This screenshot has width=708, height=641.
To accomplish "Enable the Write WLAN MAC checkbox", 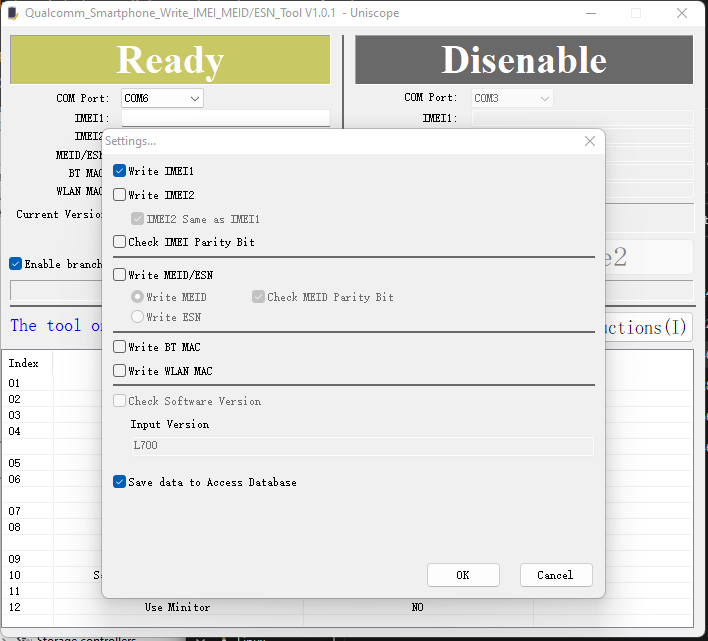I will tap(119, 371).
